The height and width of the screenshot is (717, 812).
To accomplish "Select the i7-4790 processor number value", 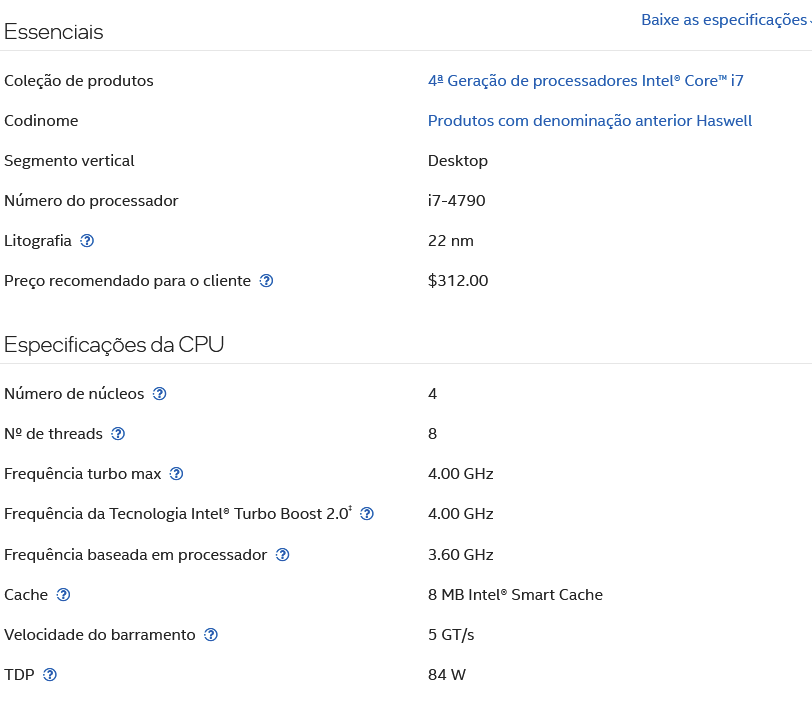I will point(457,200).
